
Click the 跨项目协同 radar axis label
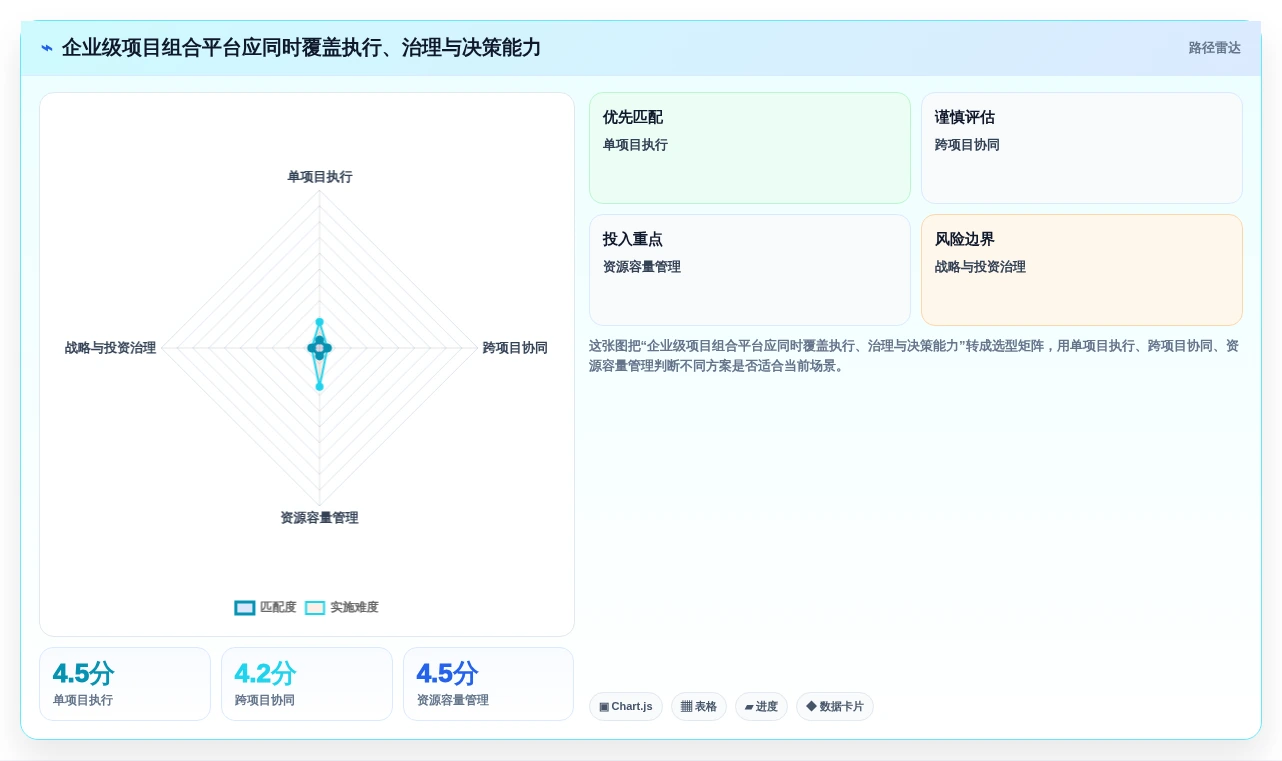(x=515, y=348)
